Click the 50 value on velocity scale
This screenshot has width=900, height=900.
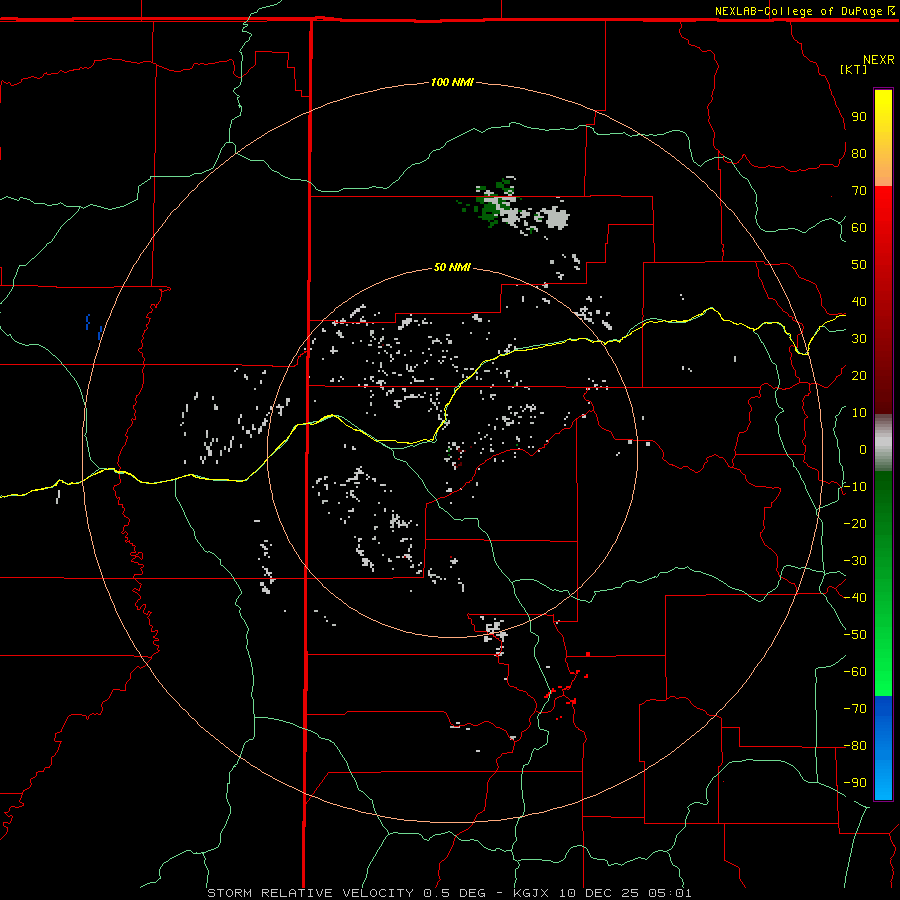[859, 265]
